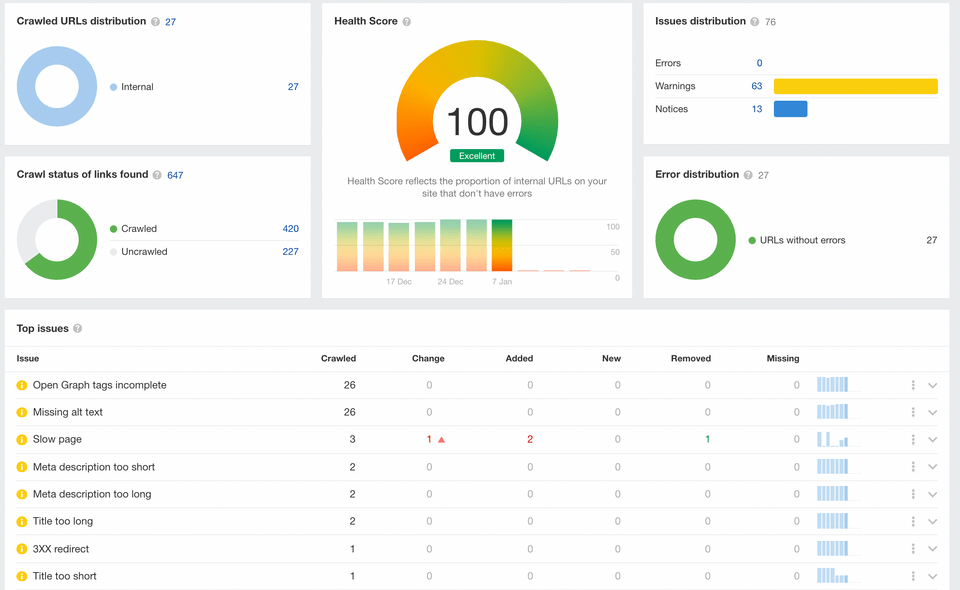960x590 pixels.
Task: Click the yellow Warnings distribution bar
Action: [x=855, y=87]
